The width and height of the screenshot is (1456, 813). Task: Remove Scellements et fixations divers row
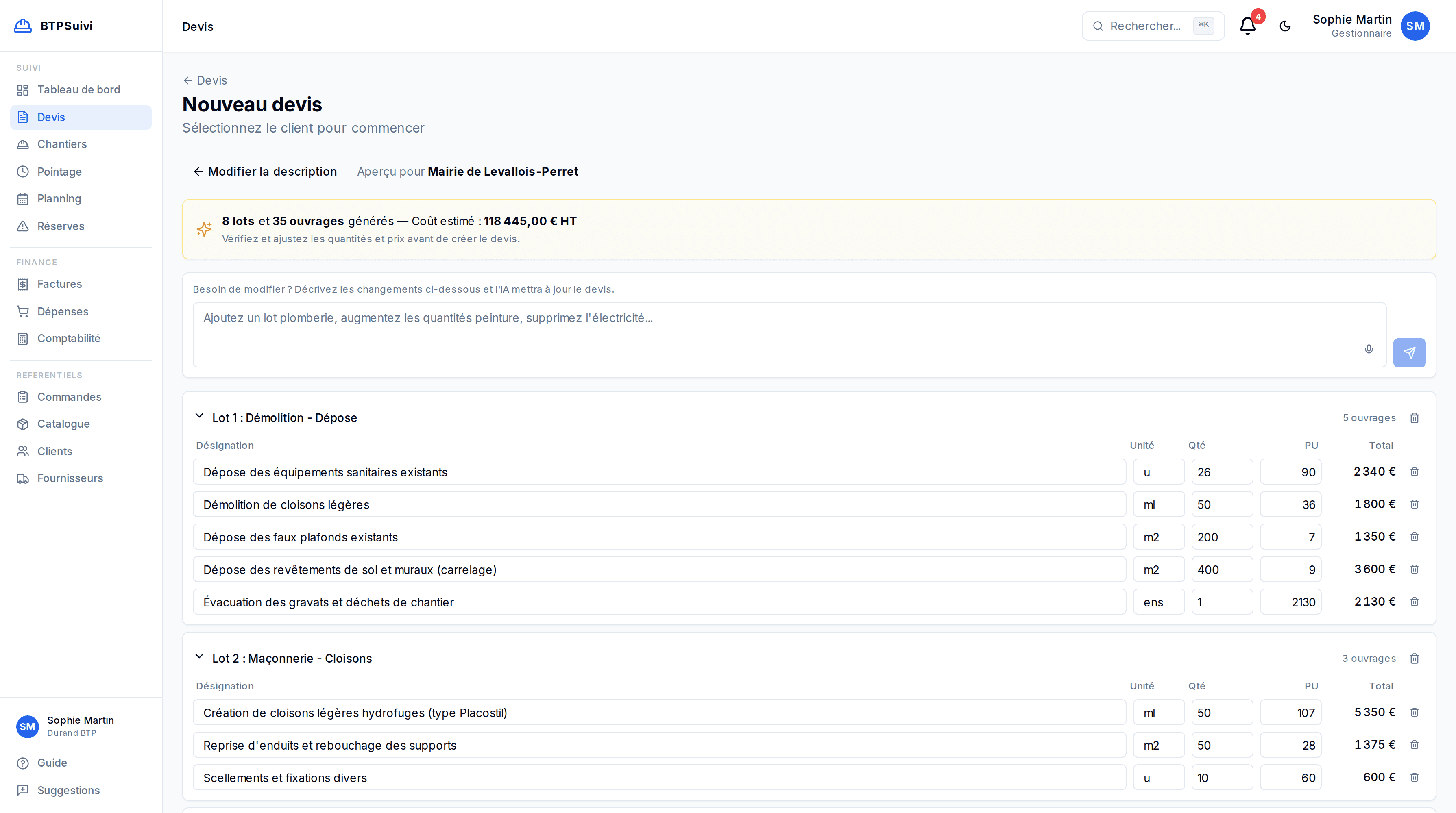coord(1414,777)
